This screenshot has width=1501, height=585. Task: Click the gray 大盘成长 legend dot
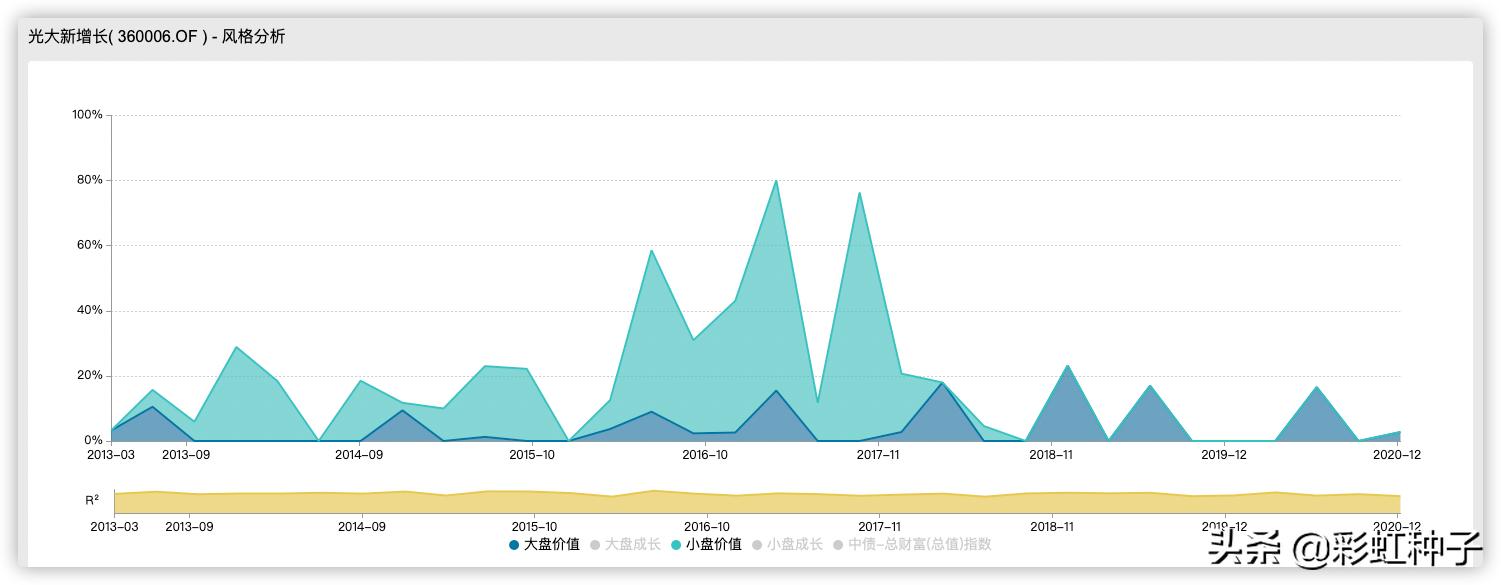click(x=595, y=545)
